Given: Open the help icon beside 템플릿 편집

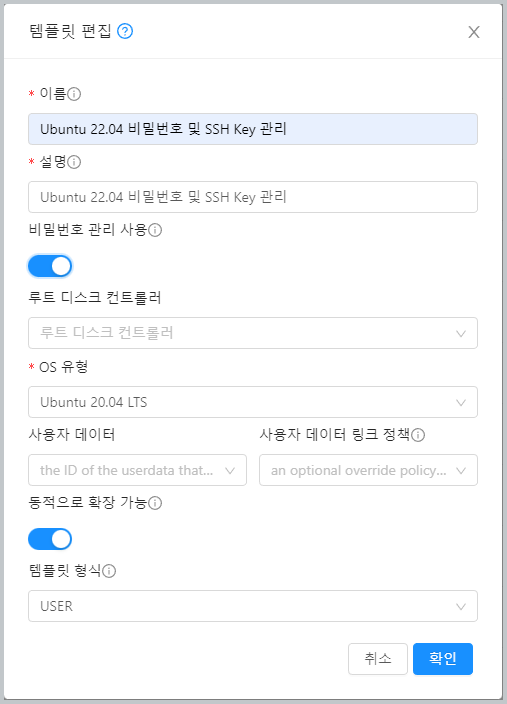Looking at the screenshot, I should (x=125, y=31).
